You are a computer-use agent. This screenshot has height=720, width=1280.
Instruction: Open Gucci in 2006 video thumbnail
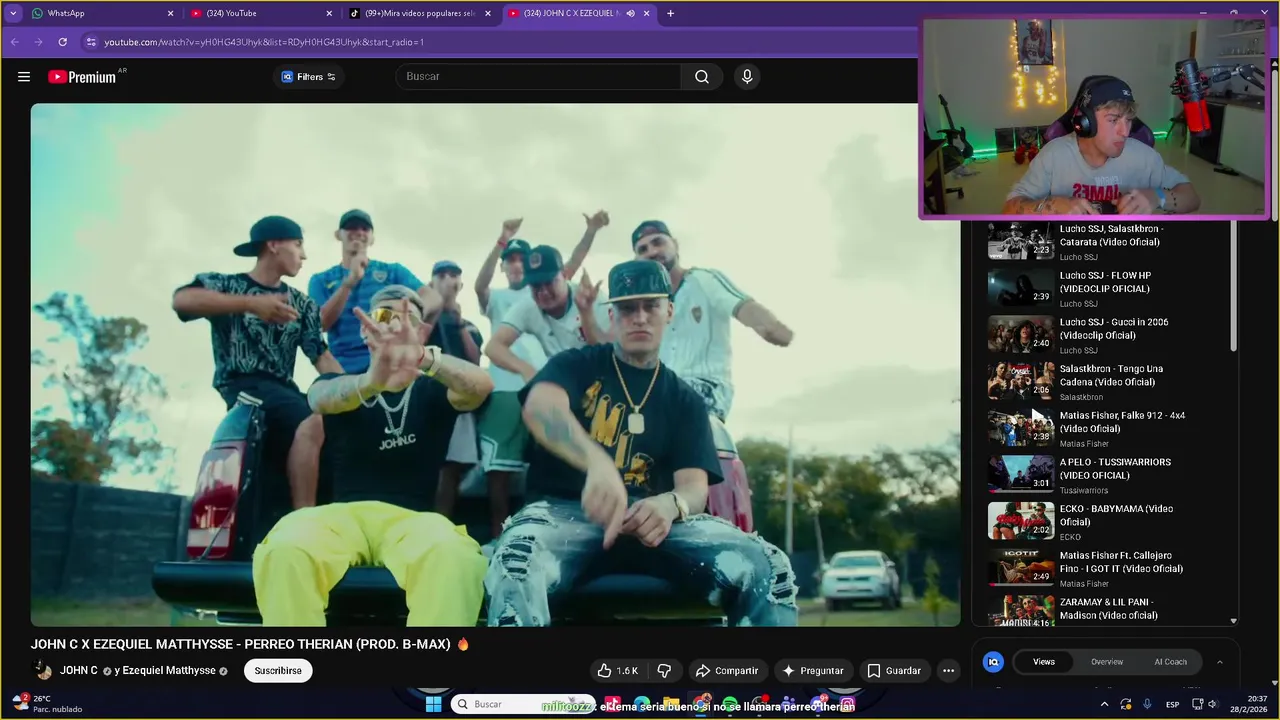click(1021, 334)
